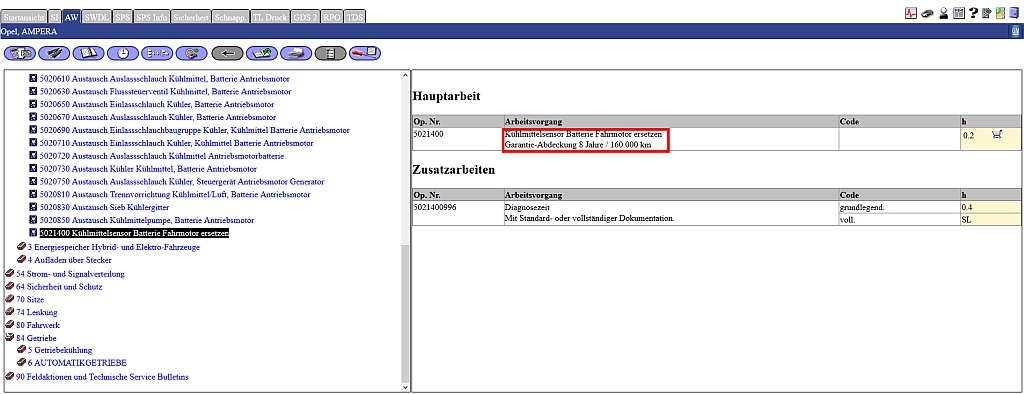Click the gear with green arrow toolbar button

(x=192, y=54)
